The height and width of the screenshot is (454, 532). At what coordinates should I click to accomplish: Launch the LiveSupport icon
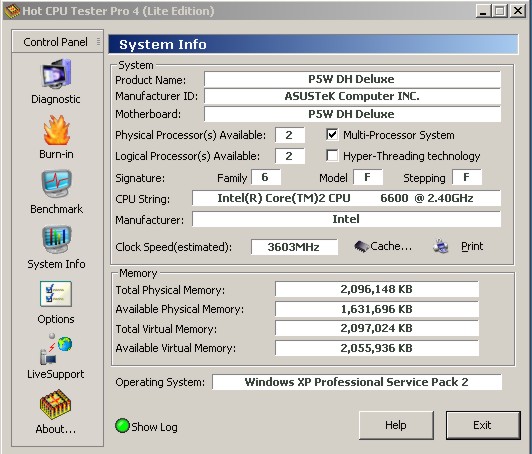pos(56,349)
